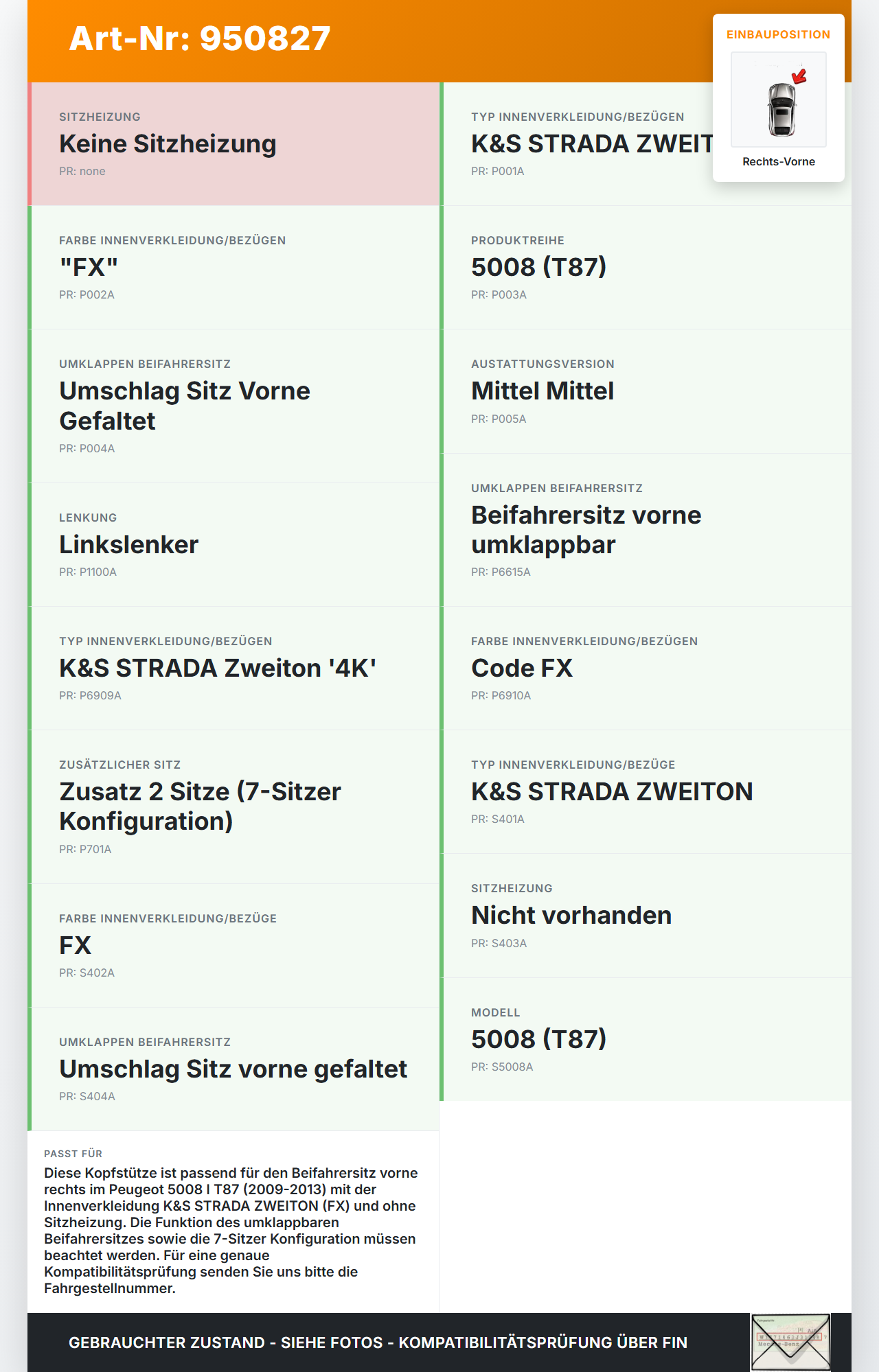879x1372 pixels.
Task: Expand the truncated K&S STRADA ZWEITON title
Action: pyautogui.click(x=597, y=143)
